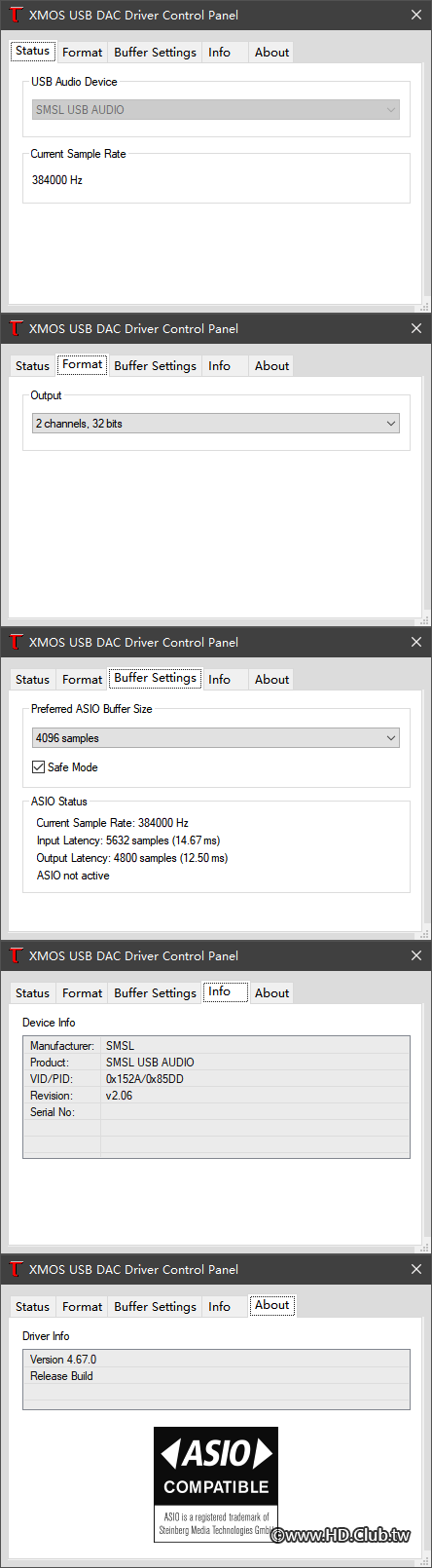Close the window showing USB Audio Device
The width and height of the screenshot is (432, 1568).
416,16
